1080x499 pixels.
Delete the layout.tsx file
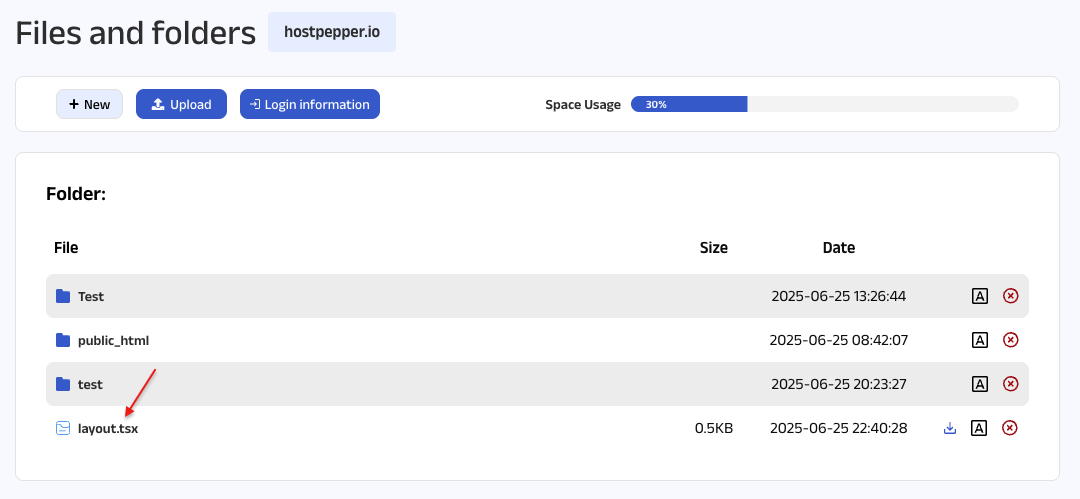tap(1010, 428)
